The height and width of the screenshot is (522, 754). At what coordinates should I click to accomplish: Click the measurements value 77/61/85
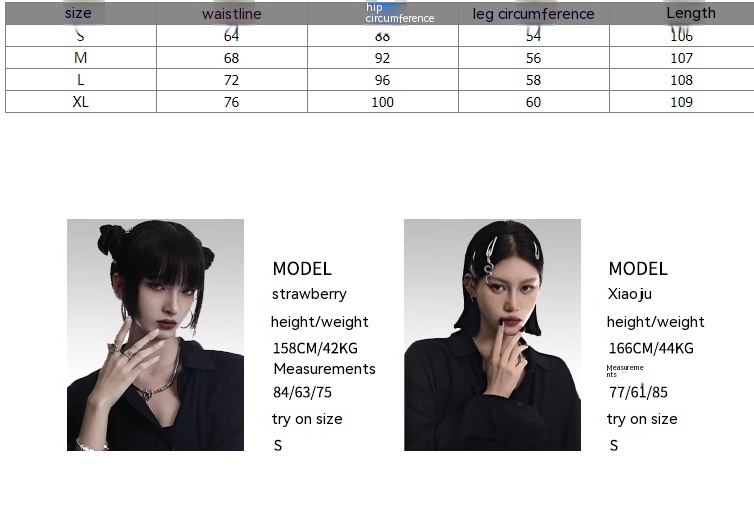638,392
